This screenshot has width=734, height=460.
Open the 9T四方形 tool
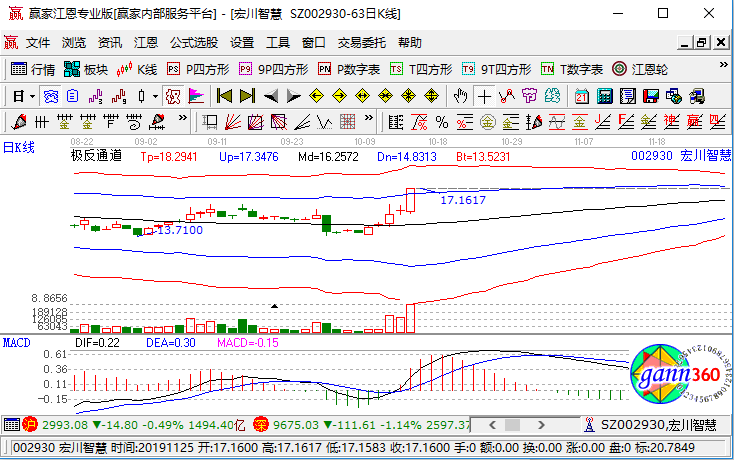[496, 69]
